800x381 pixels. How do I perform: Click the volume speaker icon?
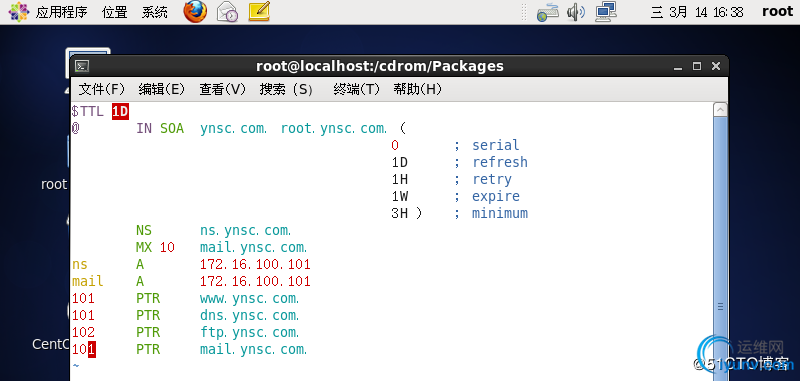tap(576, 12)
